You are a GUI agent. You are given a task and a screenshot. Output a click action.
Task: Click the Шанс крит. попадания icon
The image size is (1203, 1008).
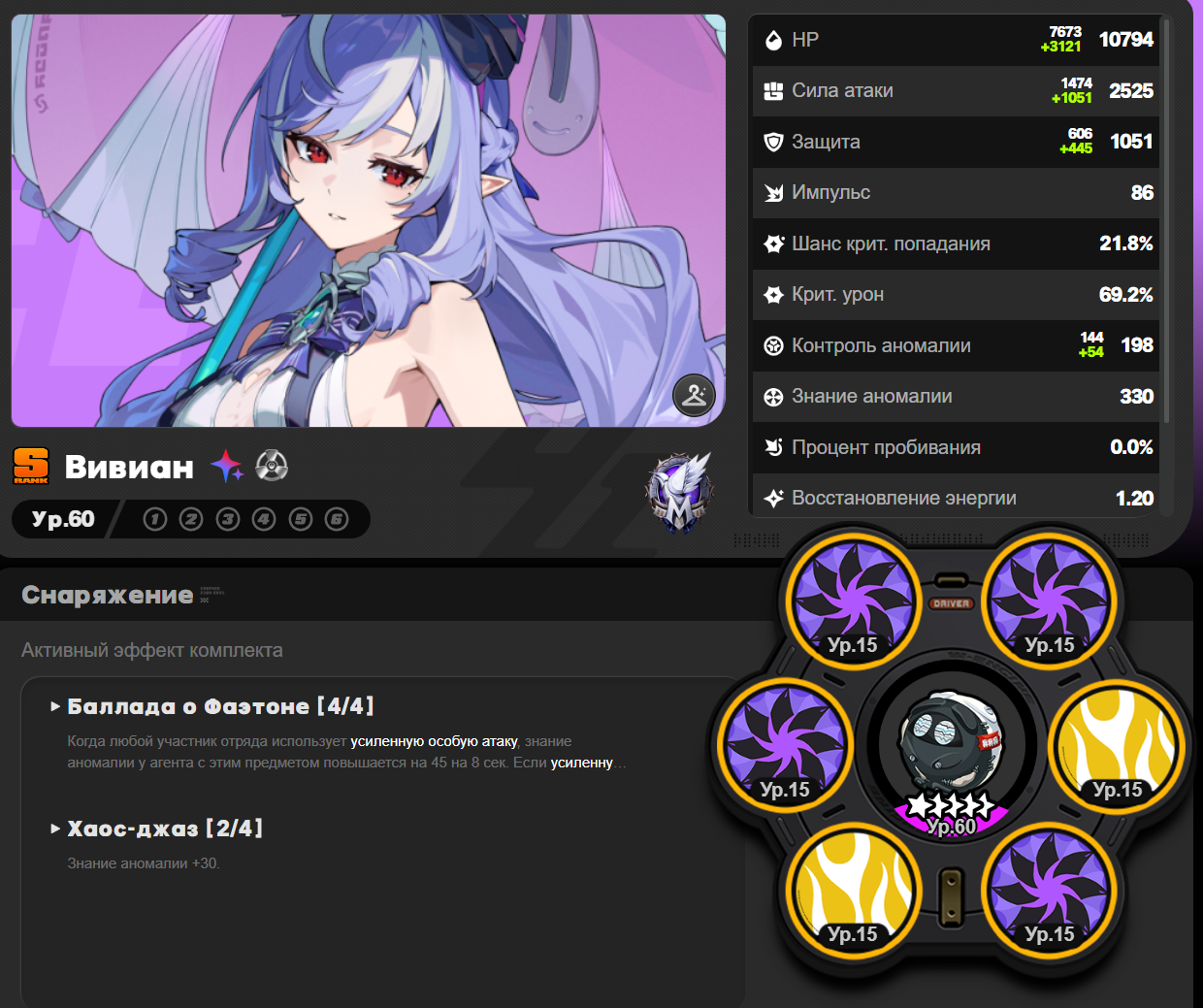[x=773, y=244]
